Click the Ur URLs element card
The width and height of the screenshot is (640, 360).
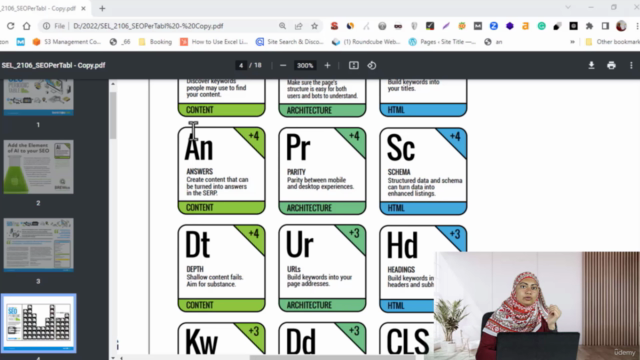pyautogui.click(x=322, y=268)
